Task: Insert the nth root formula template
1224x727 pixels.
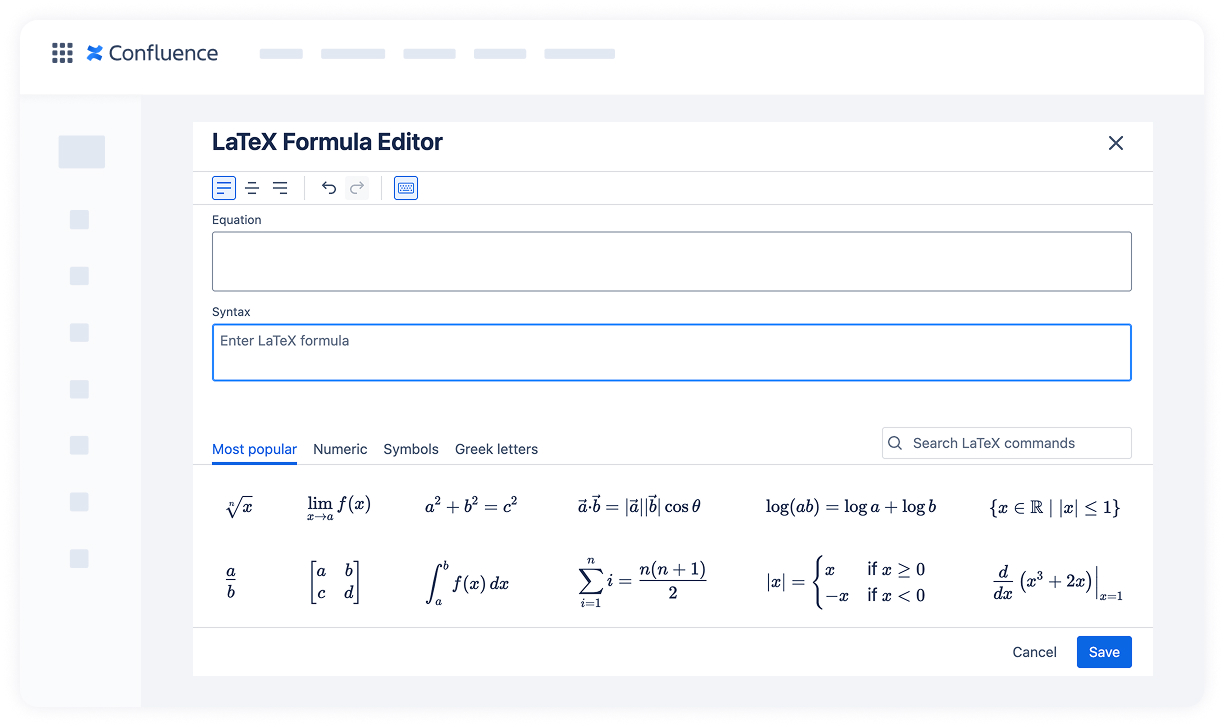Action: pyautogui.click(x=239, y=507)
